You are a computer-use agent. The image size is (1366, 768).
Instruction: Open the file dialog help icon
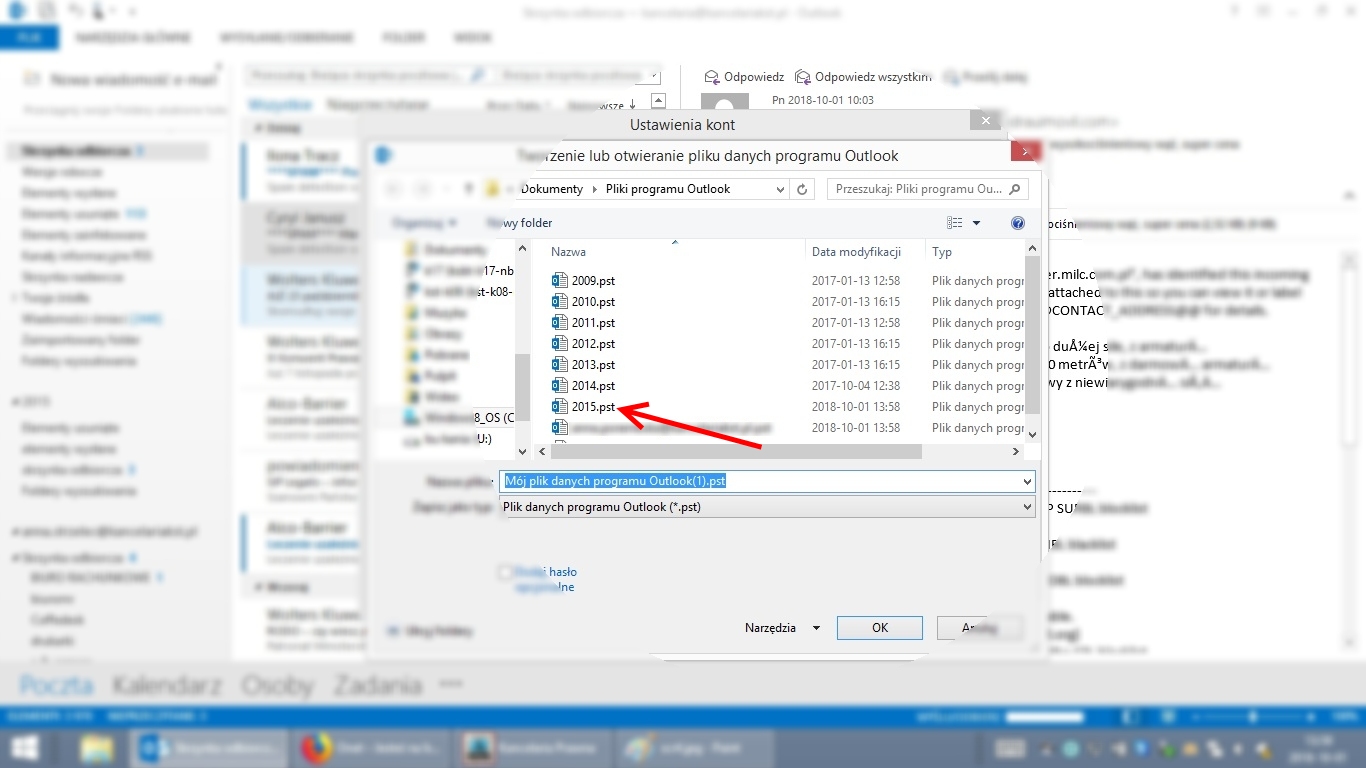(1018, 223)
